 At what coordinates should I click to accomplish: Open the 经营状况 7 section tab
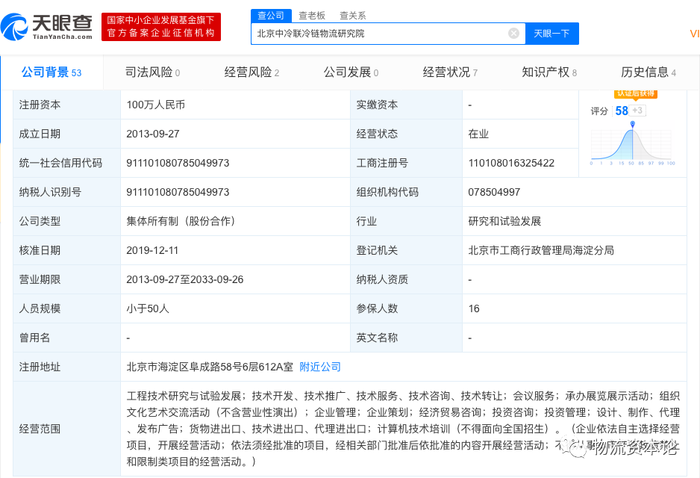450,72
